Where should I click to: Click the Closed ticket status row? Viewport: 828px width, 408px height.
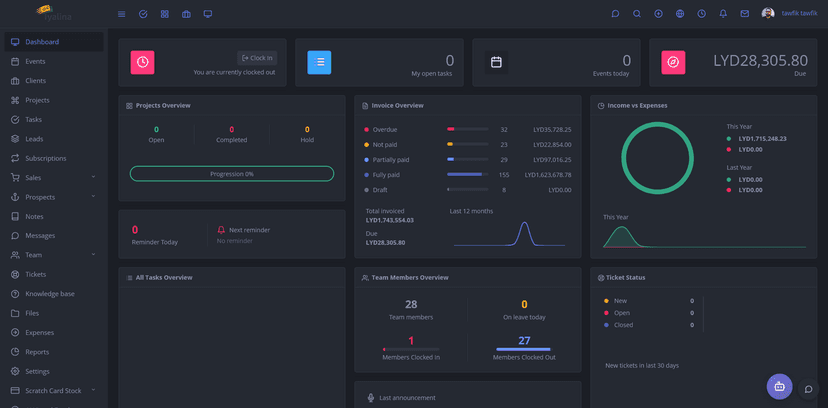[x=649, y=325]
